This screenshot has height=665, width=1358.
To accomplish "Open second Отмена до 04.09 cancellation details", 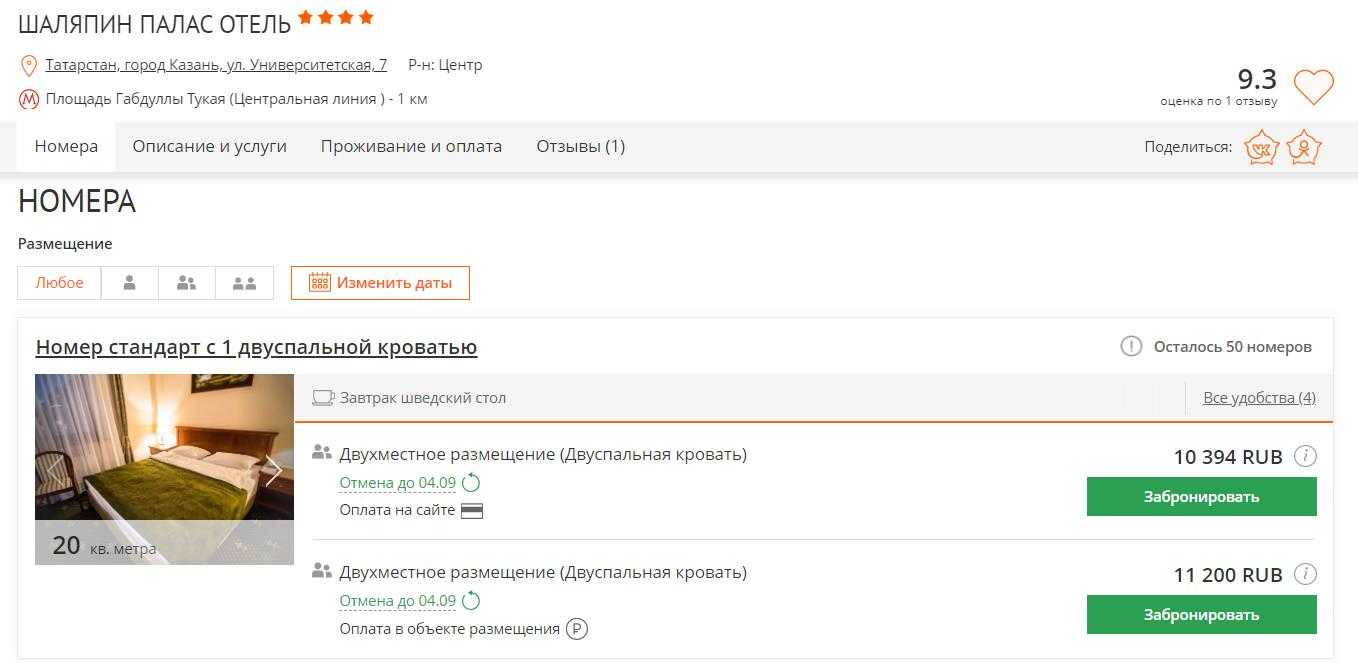I will pyautogui.click(x=398, y=602).
